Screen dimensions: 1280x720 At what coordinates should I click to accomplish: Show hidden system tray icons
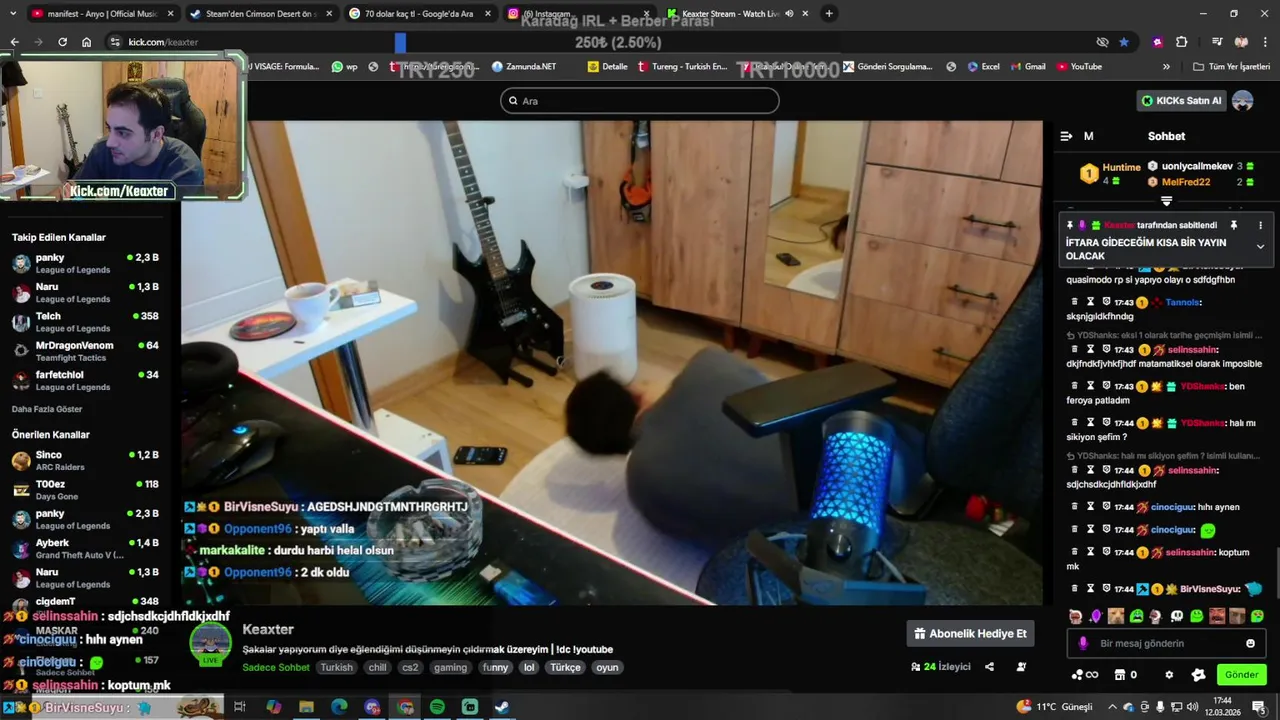pyautogui.click(x=1111, y=707)
